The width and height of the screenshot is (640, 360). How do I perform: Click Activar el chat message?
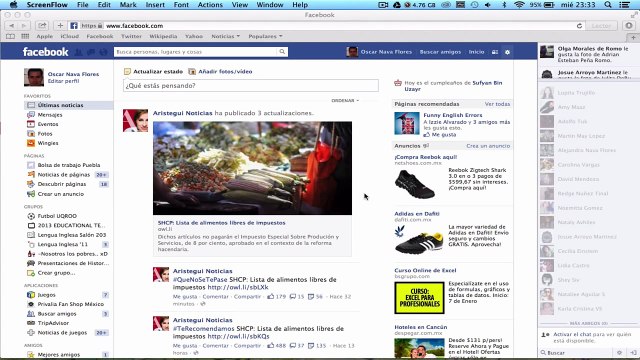tap(586, 337)
